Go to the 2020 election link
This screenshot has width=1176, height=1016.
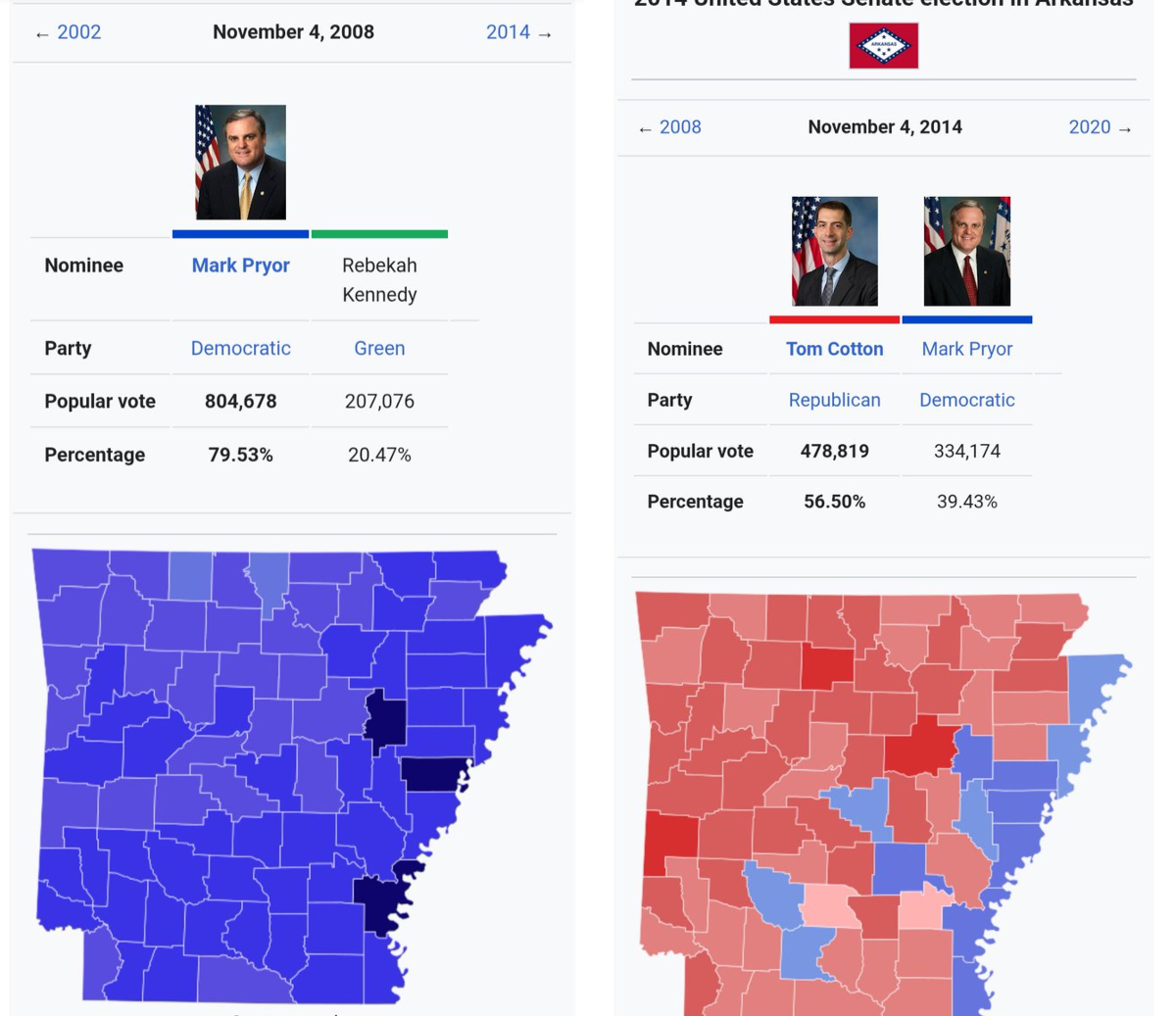(1090, 127)
